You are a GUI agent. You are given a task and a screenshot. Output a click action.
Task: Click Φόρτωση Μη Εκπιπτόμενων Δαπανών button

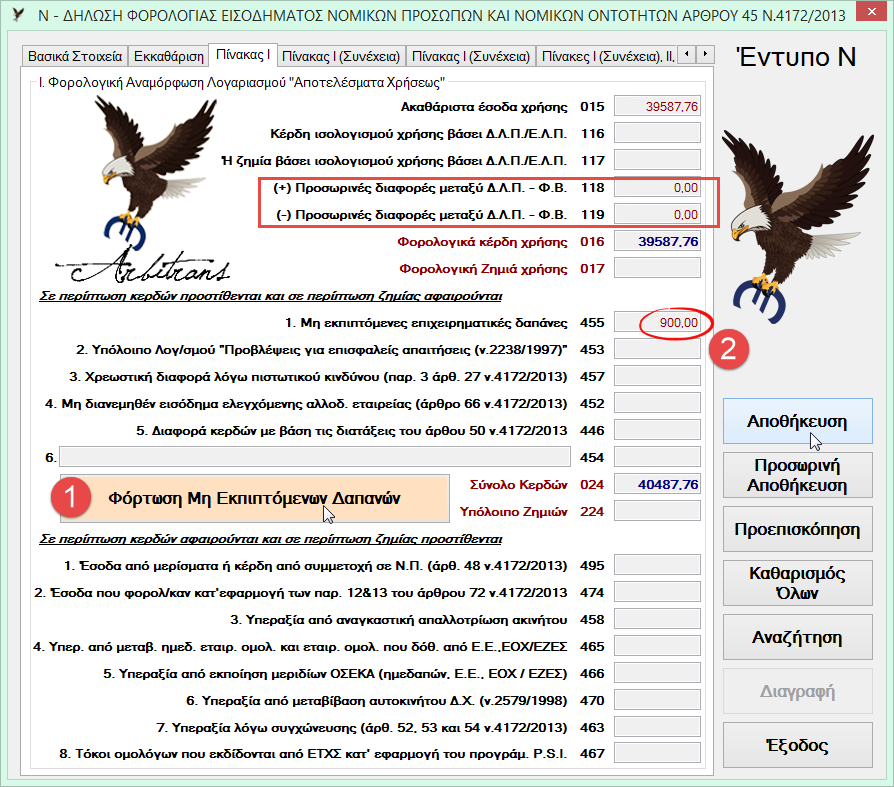coord(254,498)
